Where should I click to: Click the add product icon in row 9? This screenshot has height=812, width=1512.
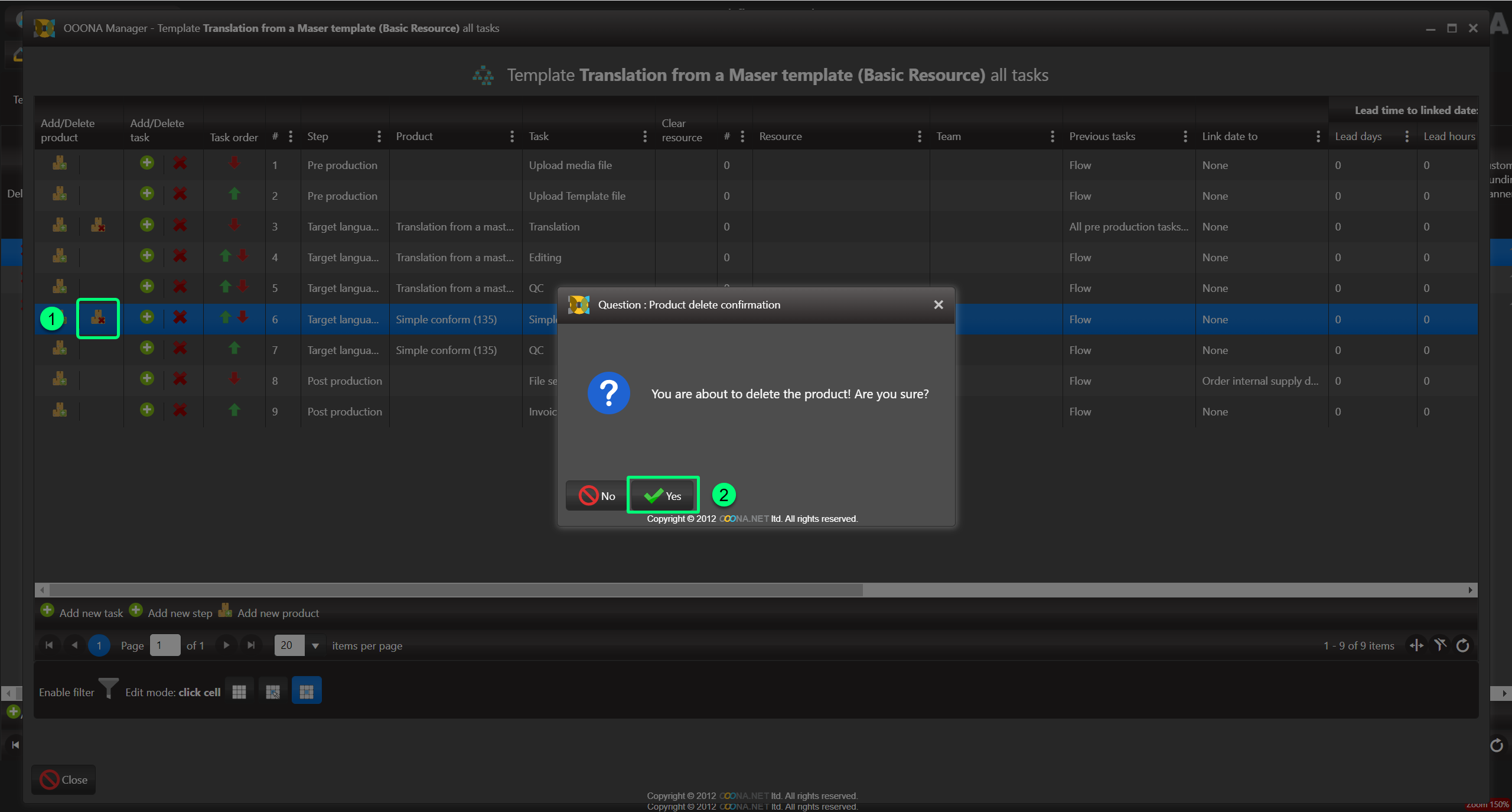[x=60, y=410]
